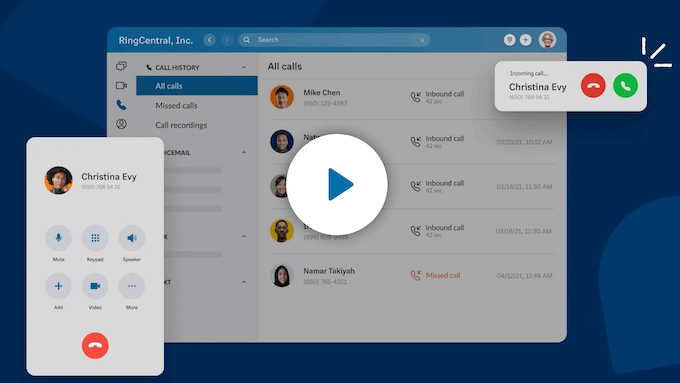Open the dial pad icon in header
The image size is (680, 383).
coord(510,40)
